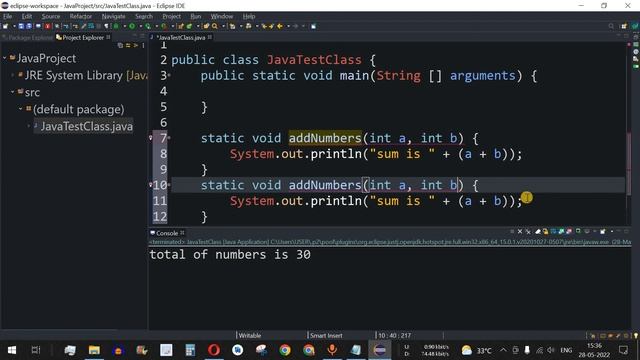
Task: Open the Edit menu
Action: click(x=27, y=16)
